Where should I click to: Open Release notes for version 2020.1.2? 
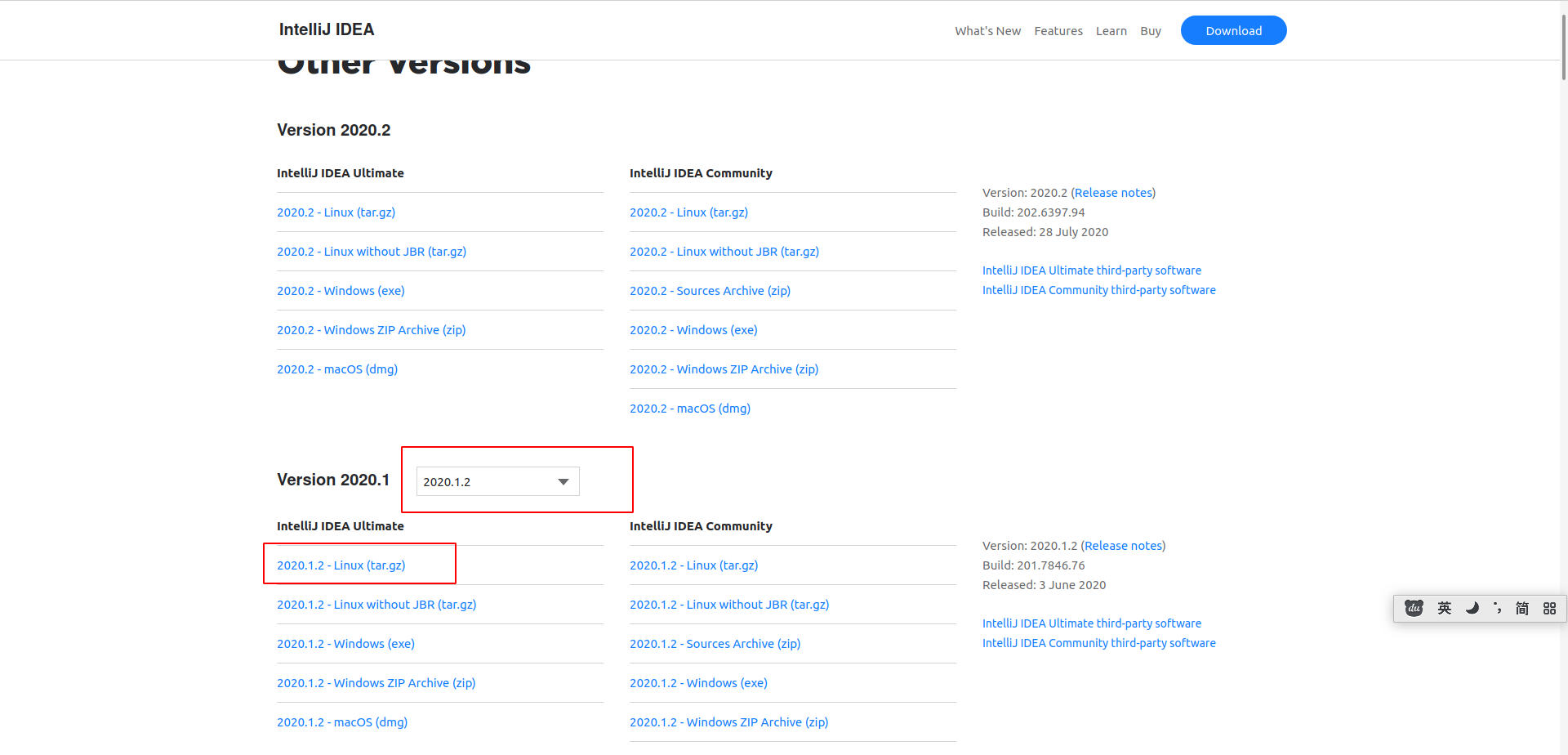coord(1123,546)
